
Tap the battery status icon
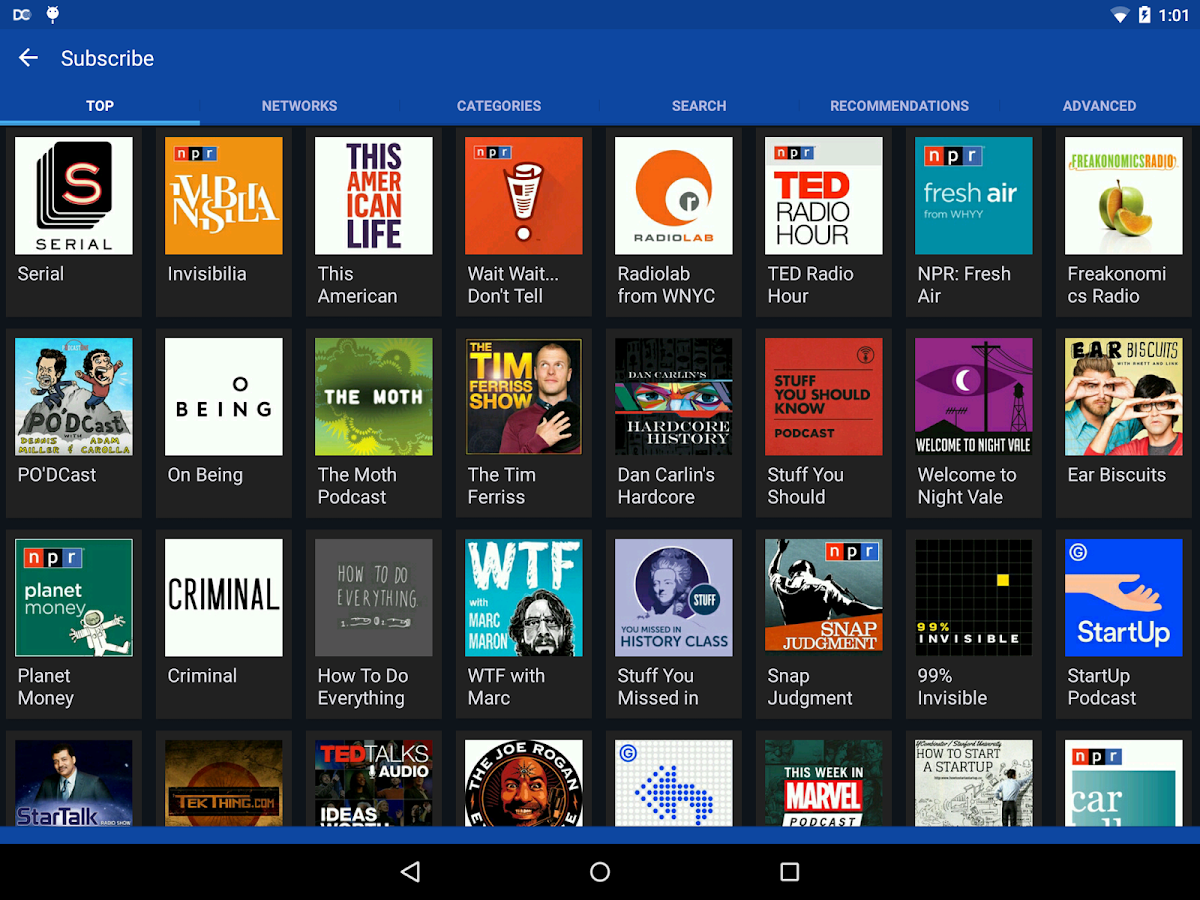tap(1144, 15)
